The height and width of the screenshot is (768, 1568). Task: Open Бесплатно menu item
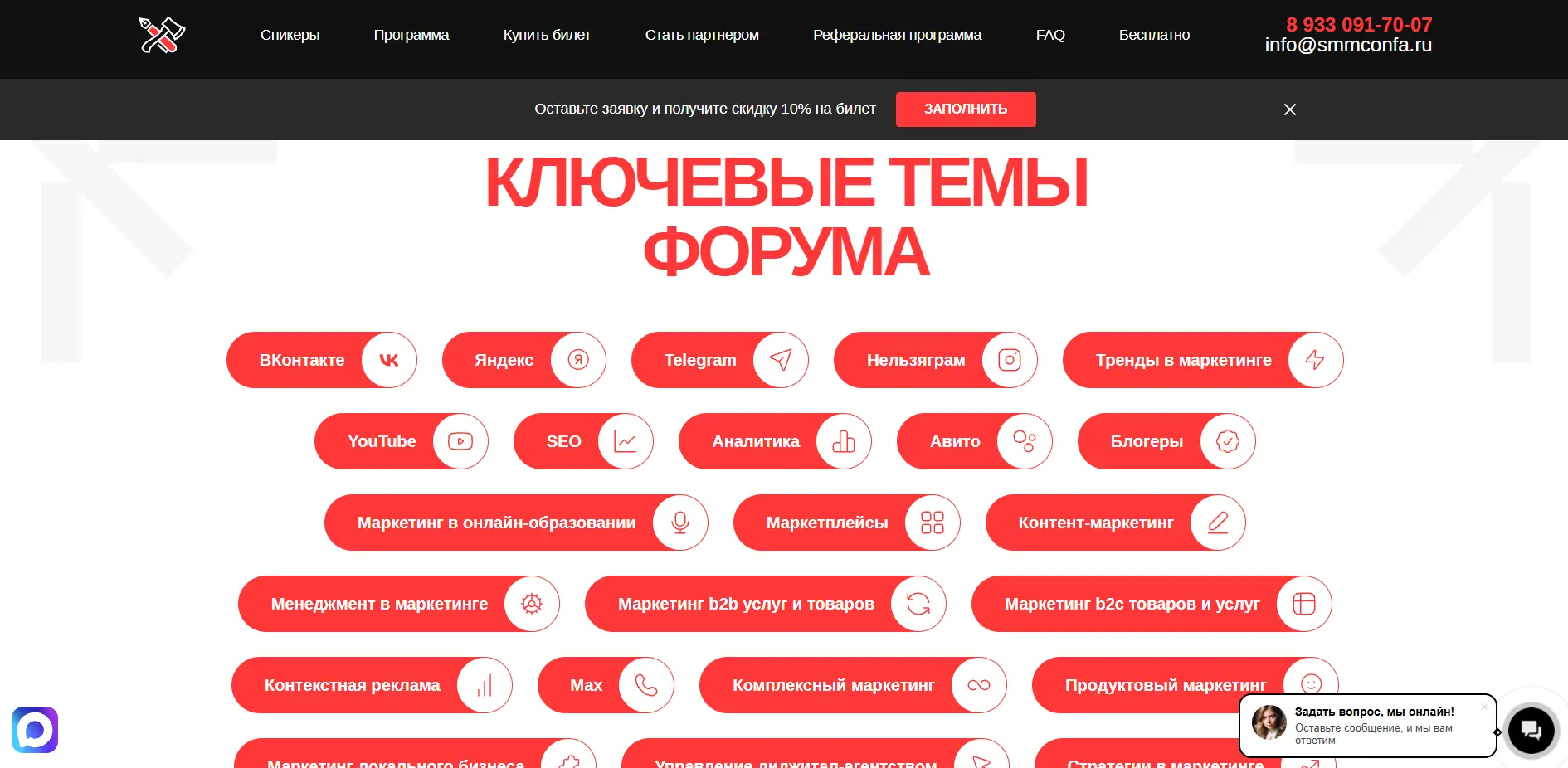pos(1154,35)
